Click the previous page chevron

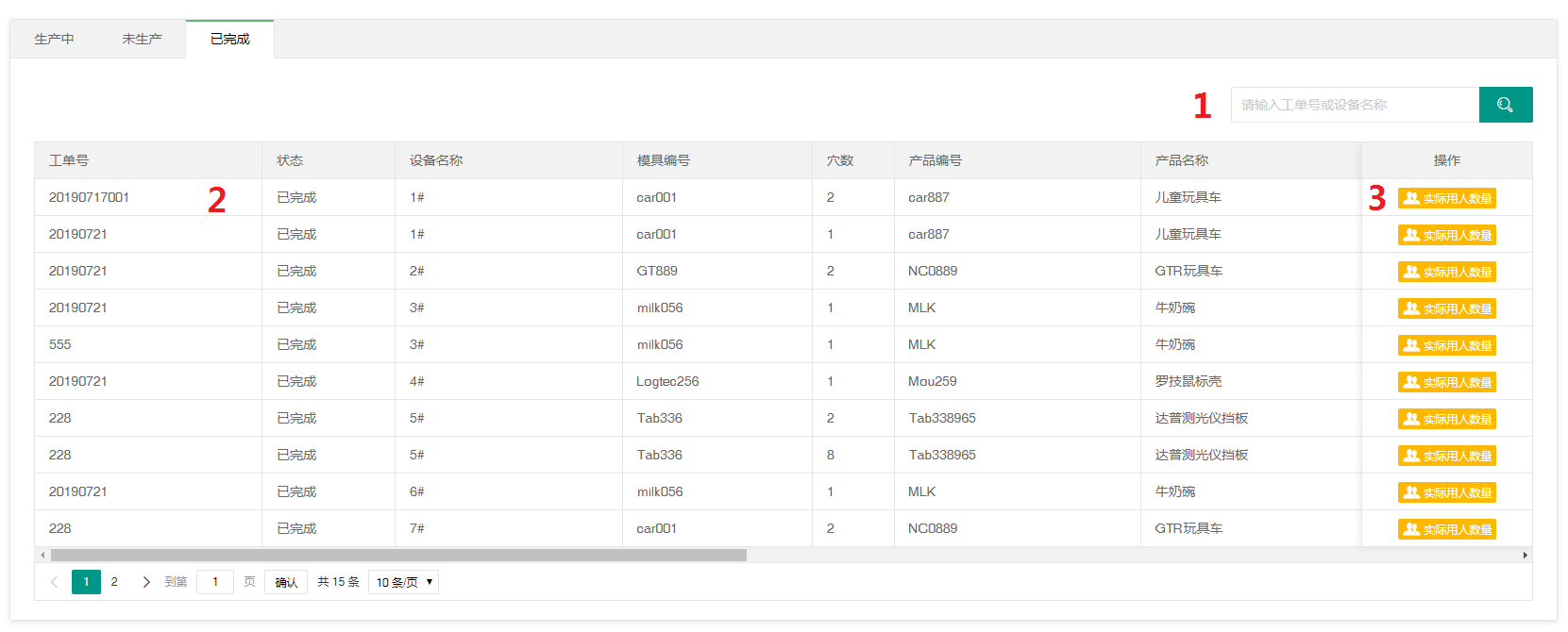click(x=54, y=582)
